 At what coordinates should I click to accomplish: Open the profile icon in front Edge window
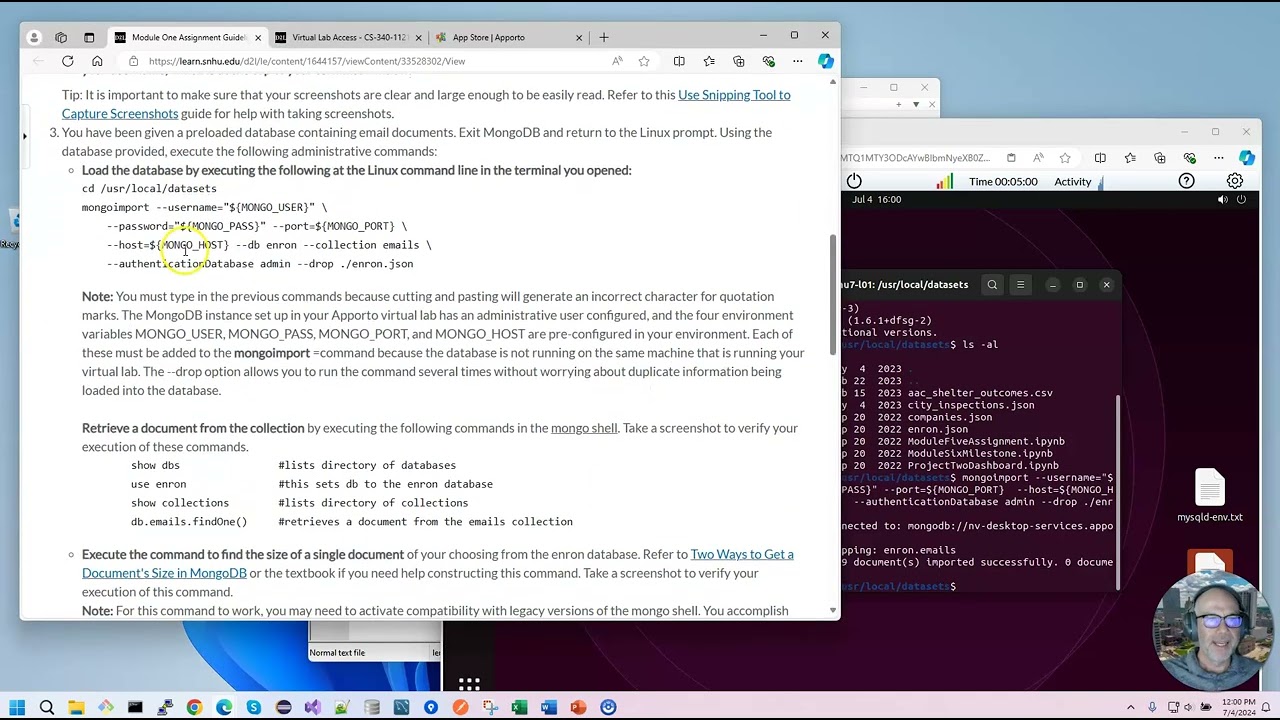point(34,37)
